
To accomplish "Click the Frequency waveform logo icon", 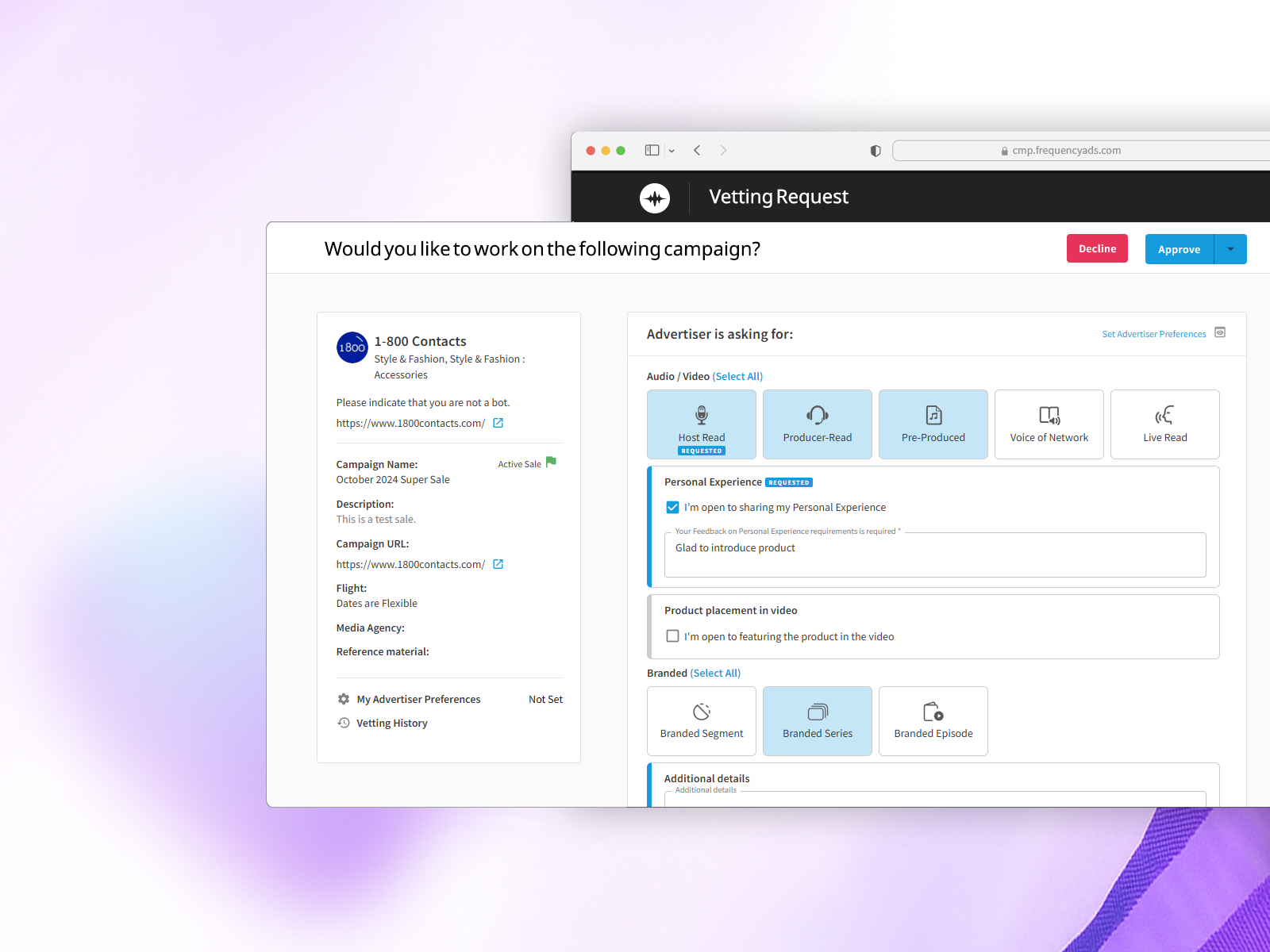I will pos(655,198).
